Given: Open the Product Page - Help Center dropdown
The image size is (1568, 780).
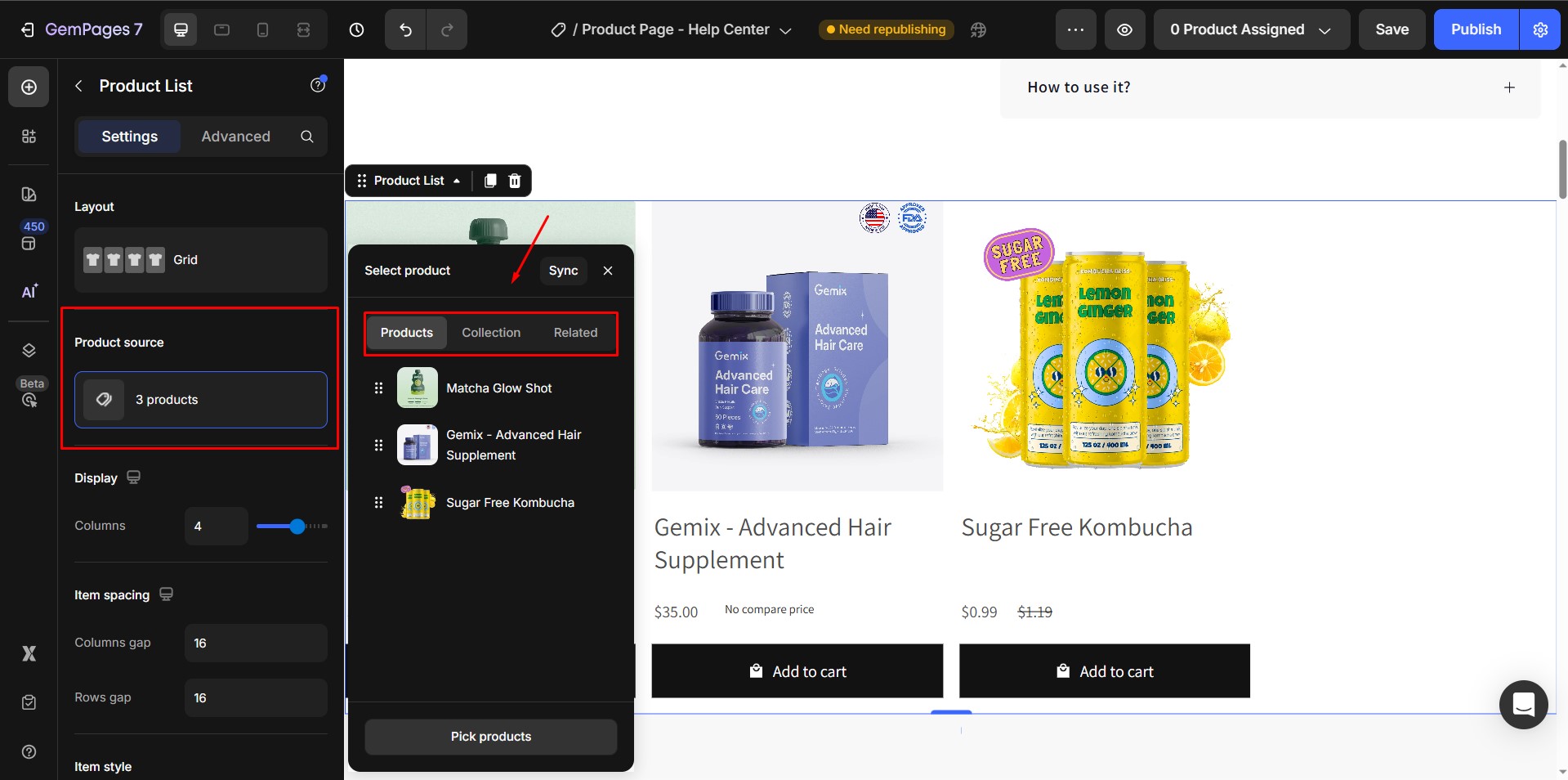Looking at the screenshot, I should (784, 29).
